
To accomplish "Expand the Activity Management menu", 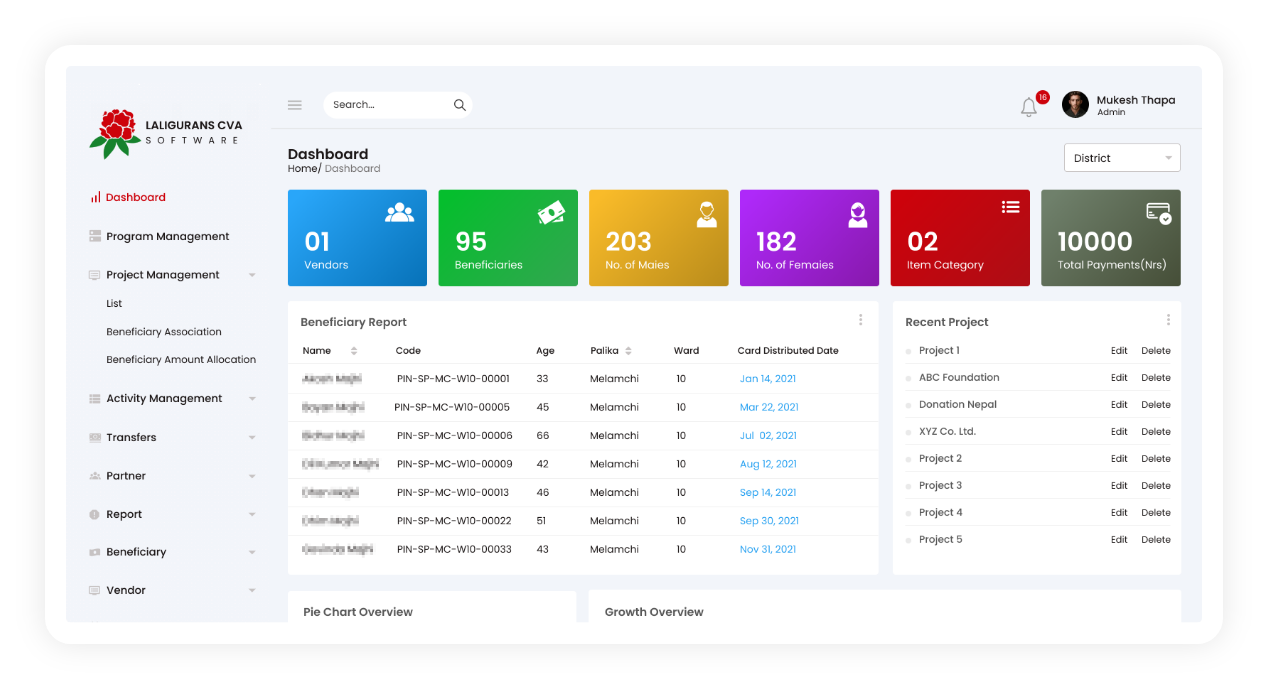I will tap(252, 399).
